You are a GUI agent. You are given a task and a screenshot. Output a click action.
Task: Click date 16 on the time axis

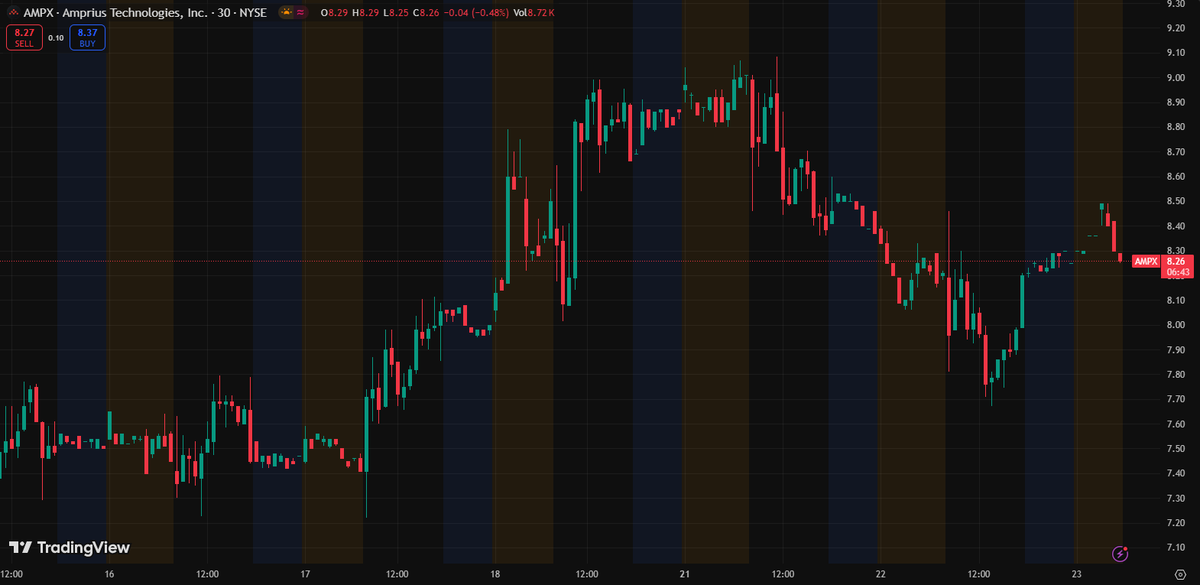(109, 574)
